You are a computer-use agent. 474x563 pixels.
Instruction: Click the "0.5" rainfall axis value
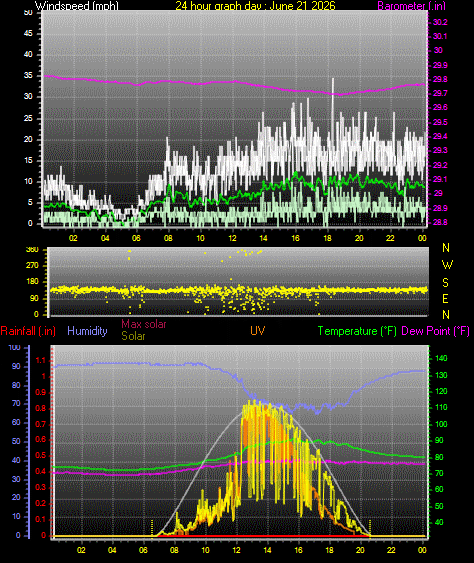click(x=41, y=455)
